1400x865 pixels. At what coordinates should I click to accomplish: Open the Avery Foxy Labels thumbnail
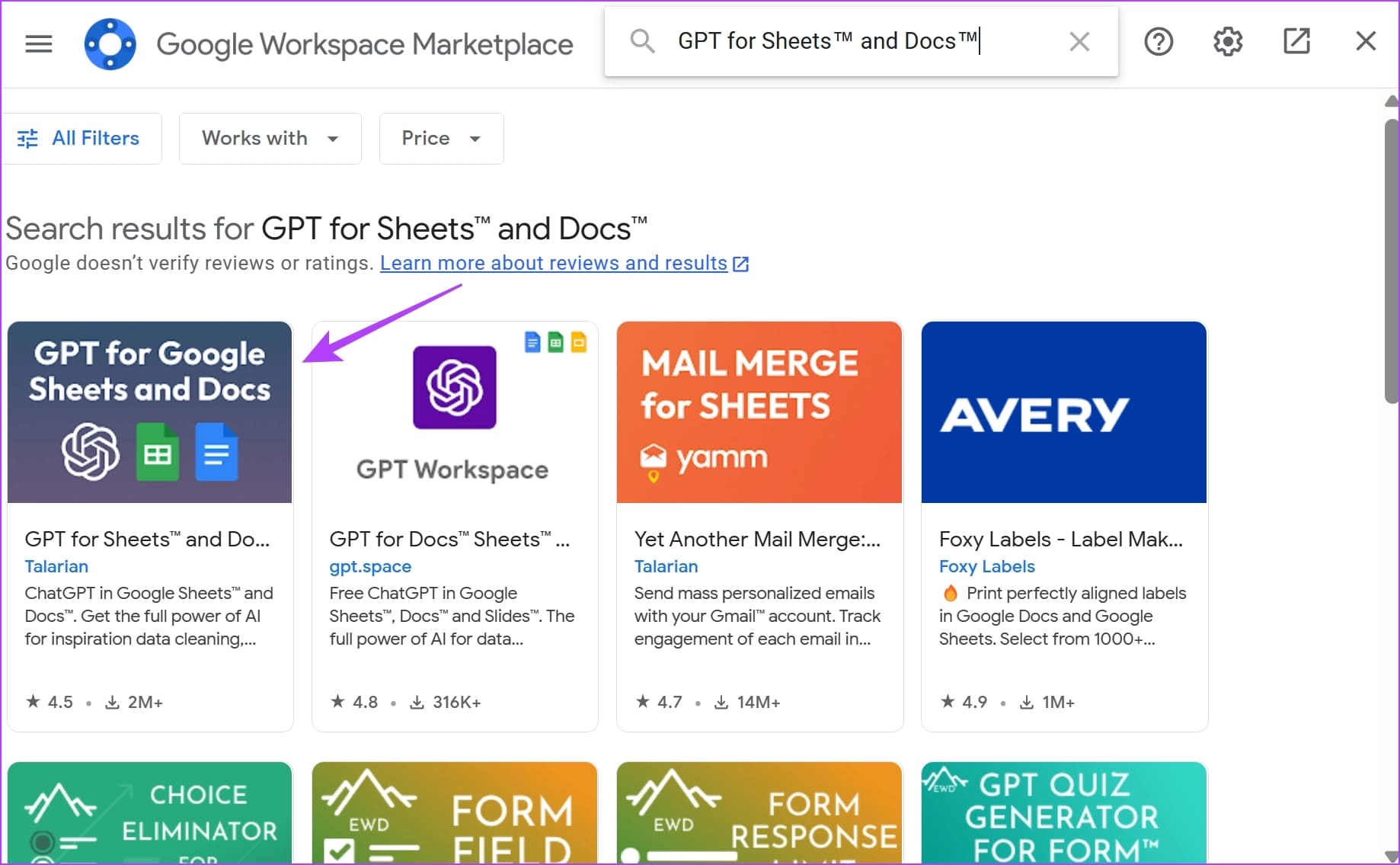(1064, 412)
